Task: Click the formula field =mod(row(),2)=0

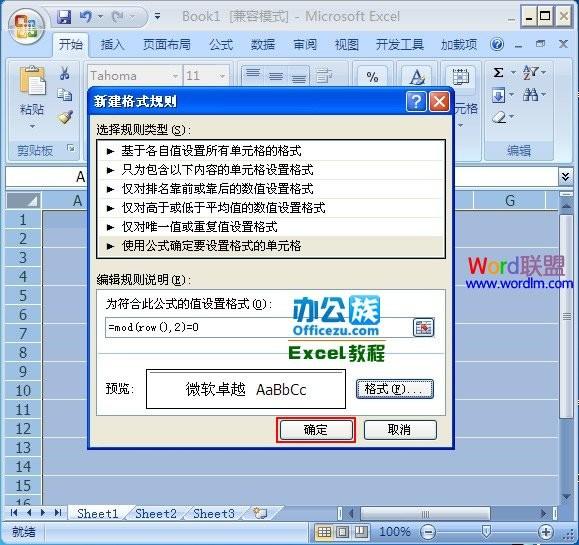Action: click(x=258, y=327)
